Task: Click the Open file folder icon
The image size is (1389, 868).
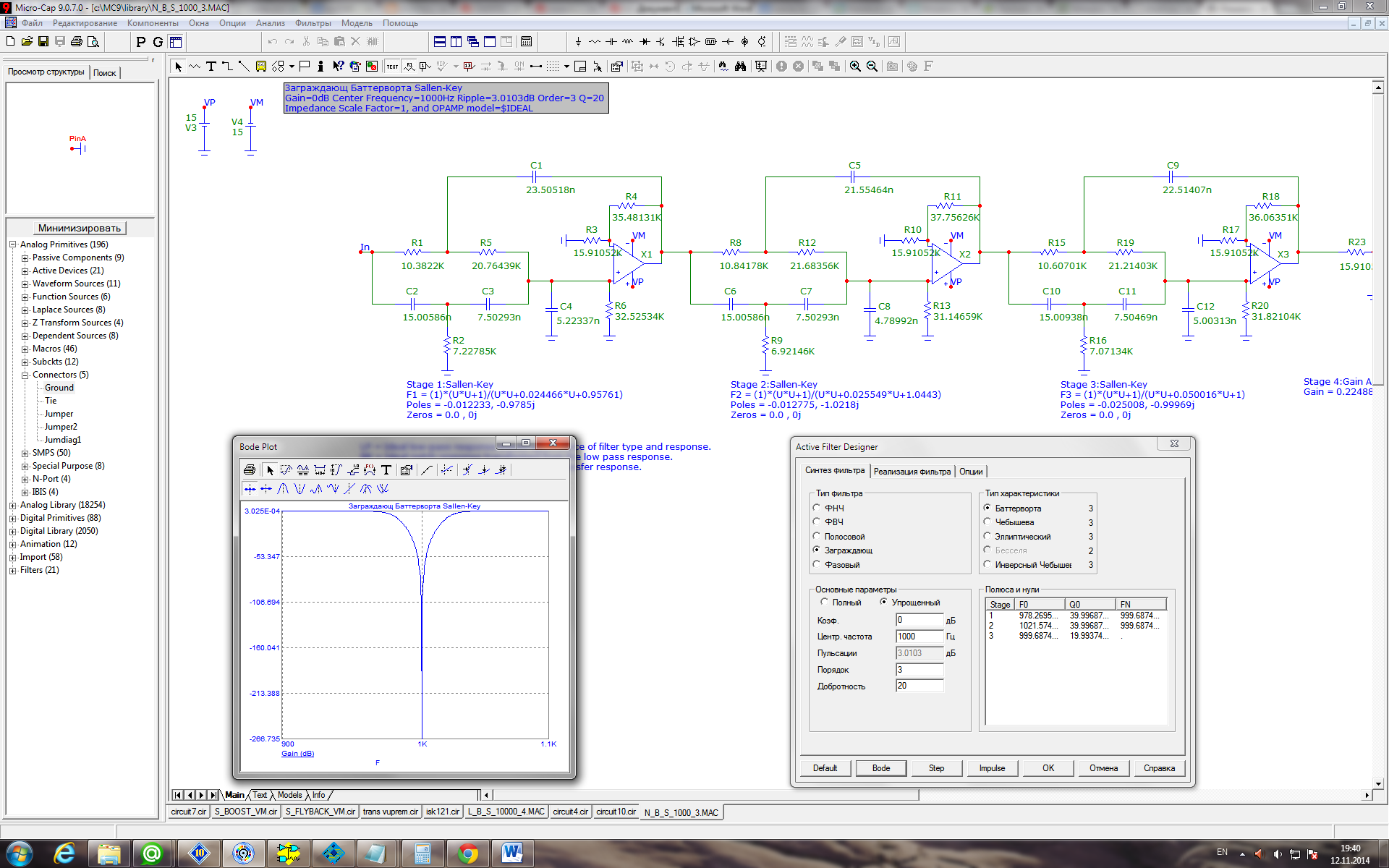Action: (27, 42)
